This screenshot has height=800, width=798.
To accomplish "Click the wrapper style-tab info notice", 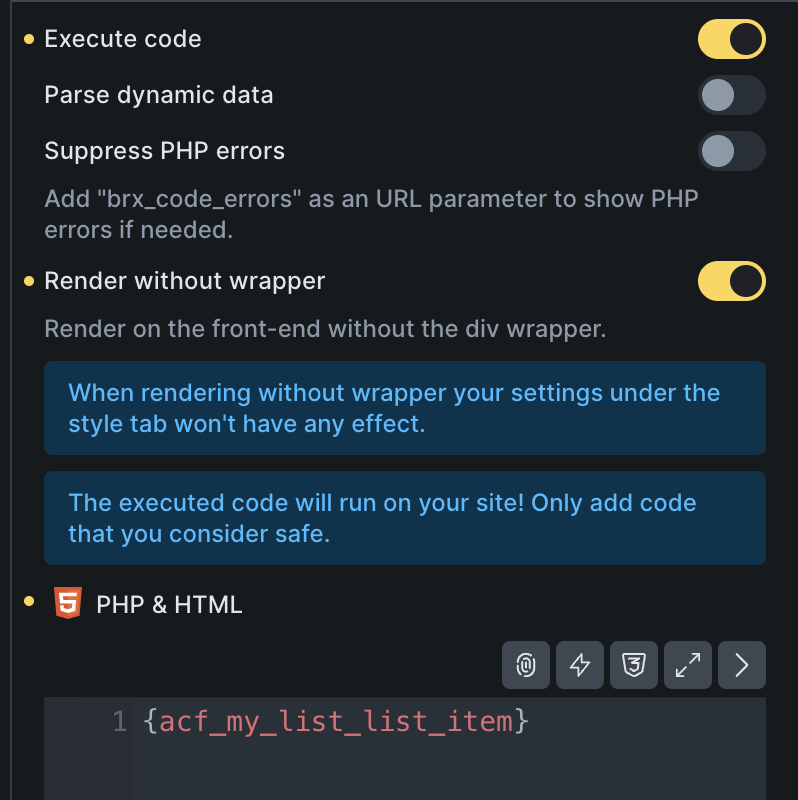I will (404, 408).
